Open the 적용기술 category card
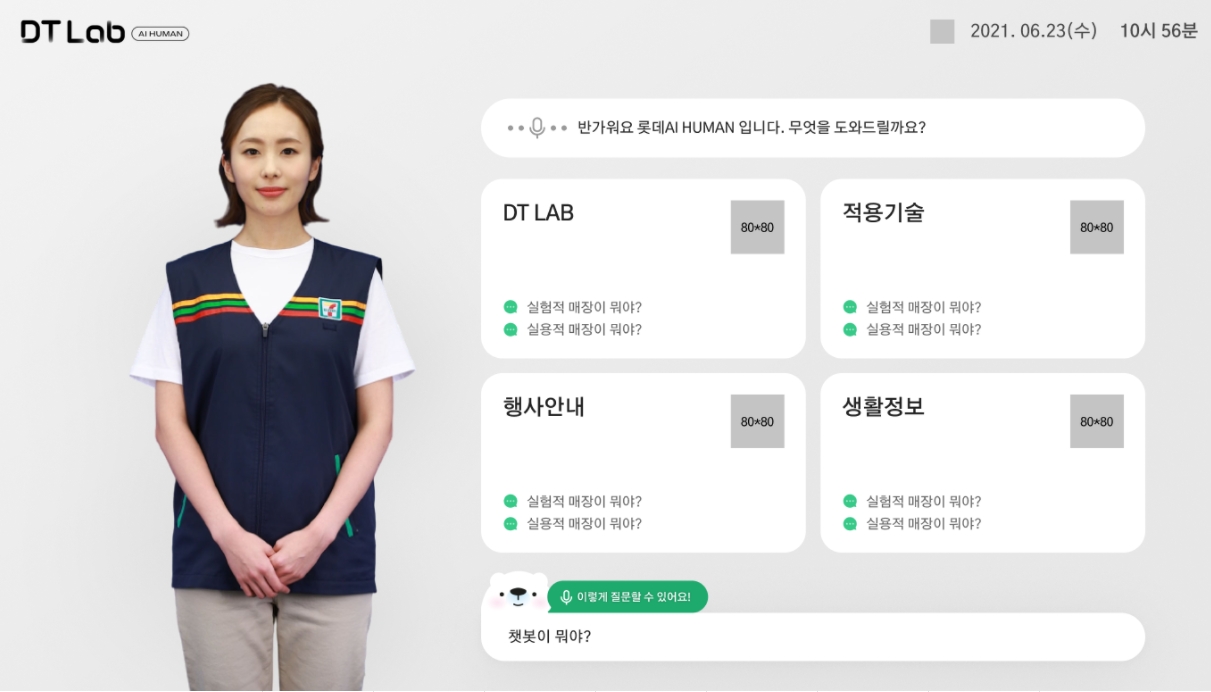Viewport: 1211px width, 692px height. [x=983, y=268]
